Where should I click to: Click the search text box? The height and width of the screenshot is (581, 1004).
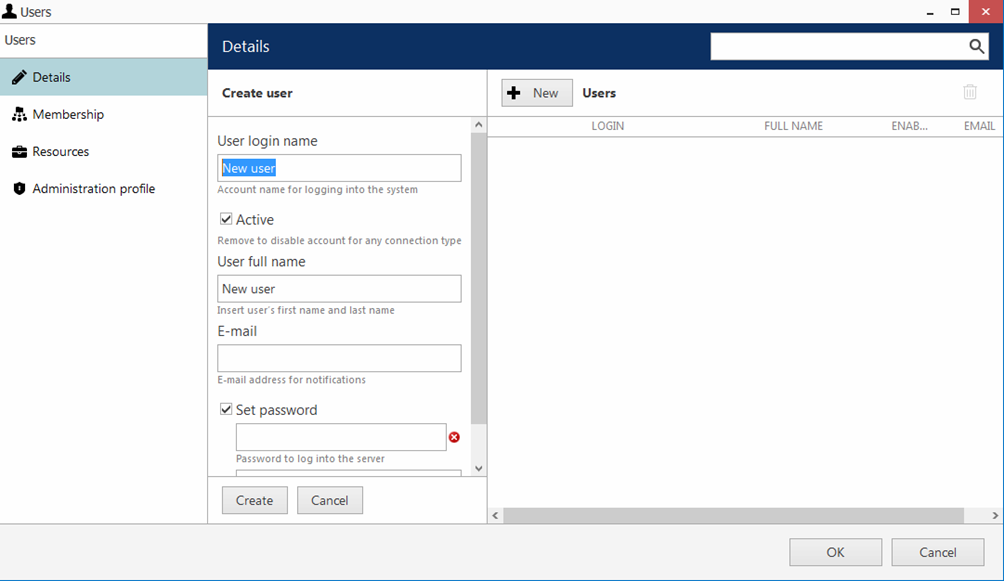click(835, 47)
